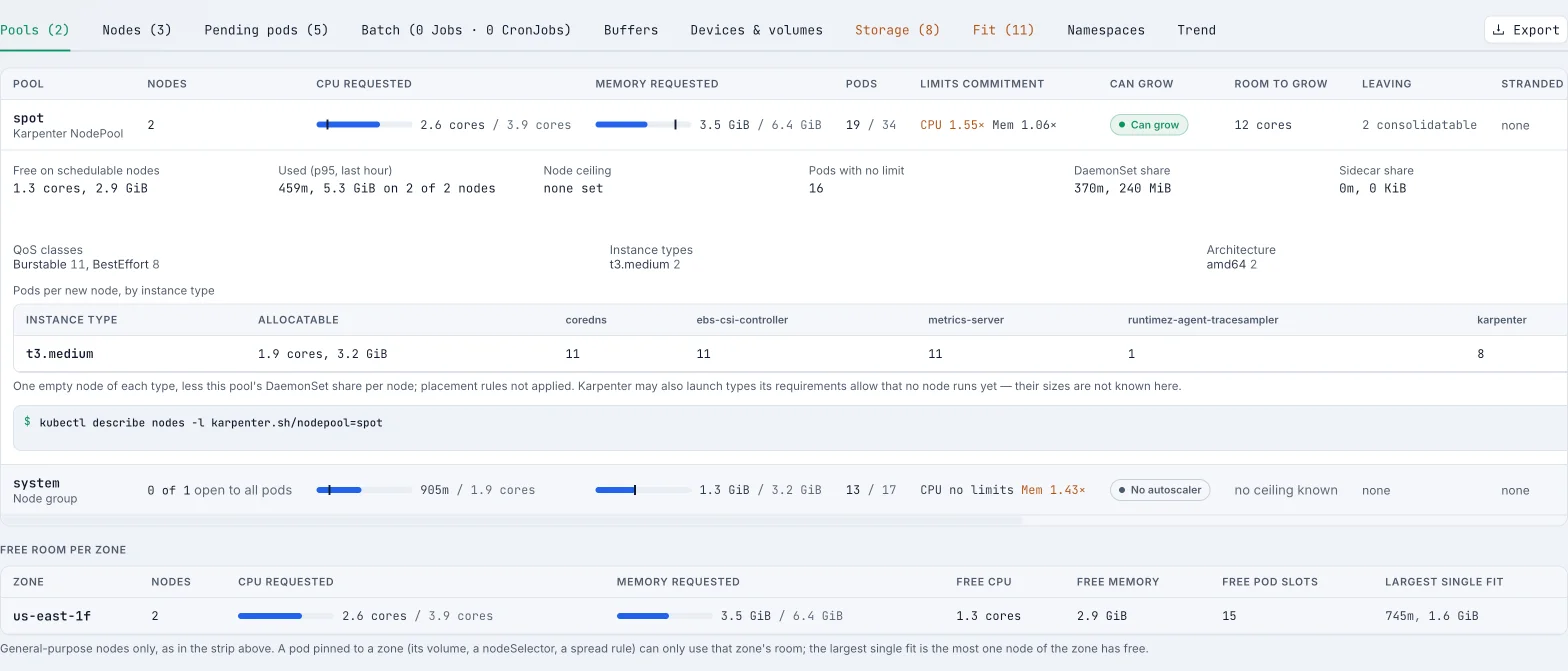Click the metrics-server column header
This screenshot has height=671, width=1568.
[966, 320]
